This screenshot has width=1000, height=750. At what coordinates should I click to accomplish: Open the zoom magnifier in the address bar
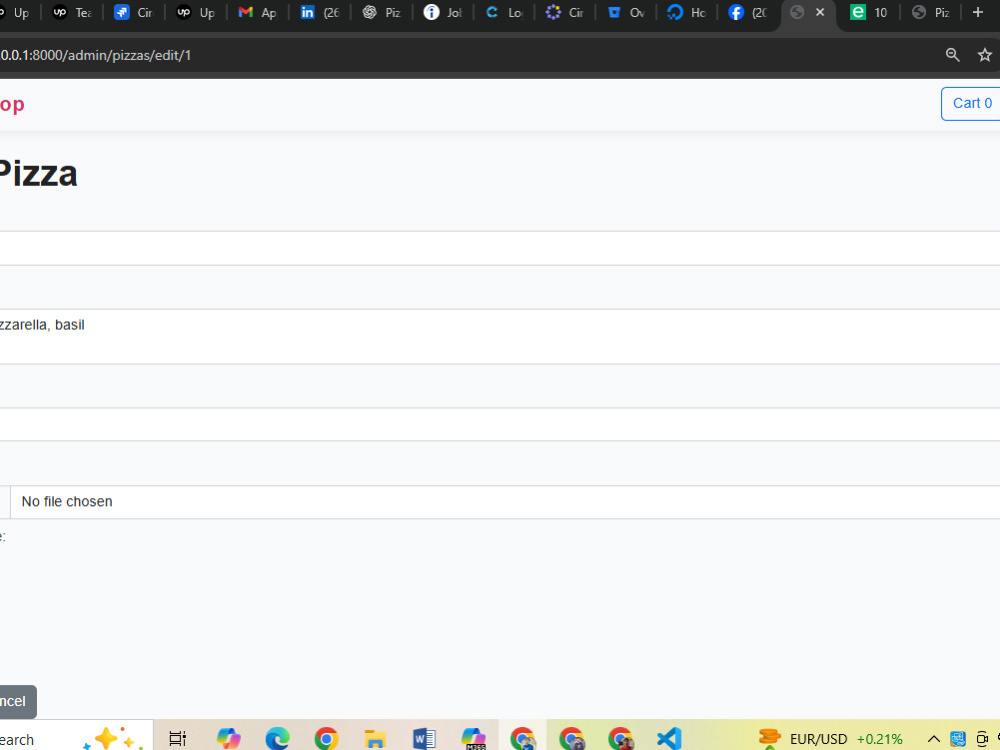952,55
